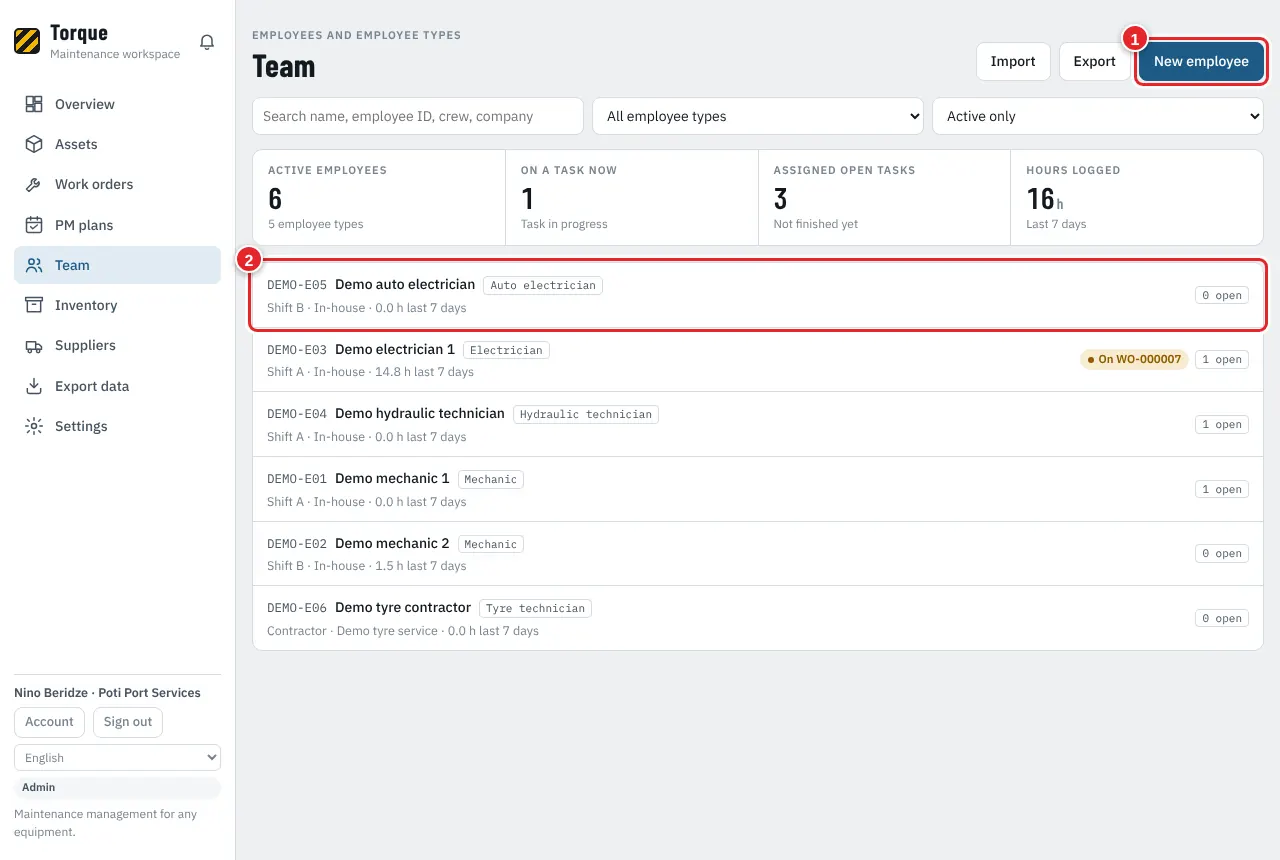The height and width of the screenshot is (860, 1280).
Task: Click the Work orders wrench icon
Action: (x=34, y=184)
